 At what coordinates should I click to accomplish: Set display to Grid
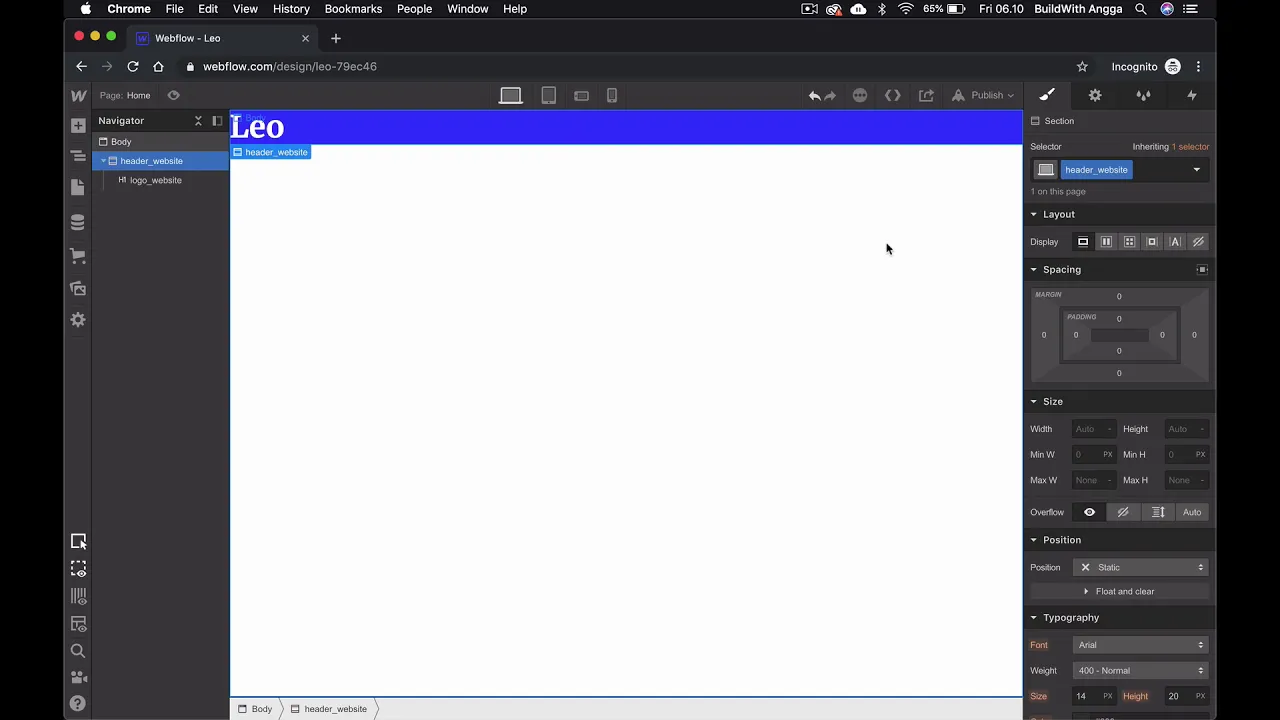(x=1129, y=242)
